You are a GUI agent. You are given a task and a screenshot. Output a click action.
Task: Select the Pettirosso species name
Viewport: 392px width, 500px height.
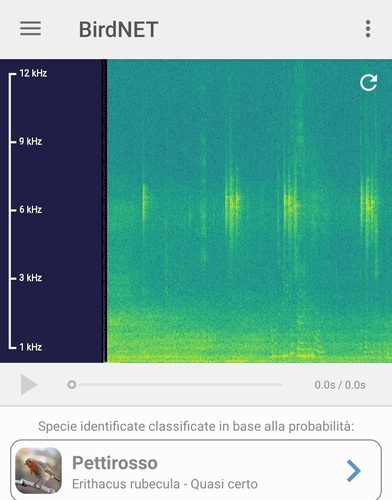click(x=115, y=463)
